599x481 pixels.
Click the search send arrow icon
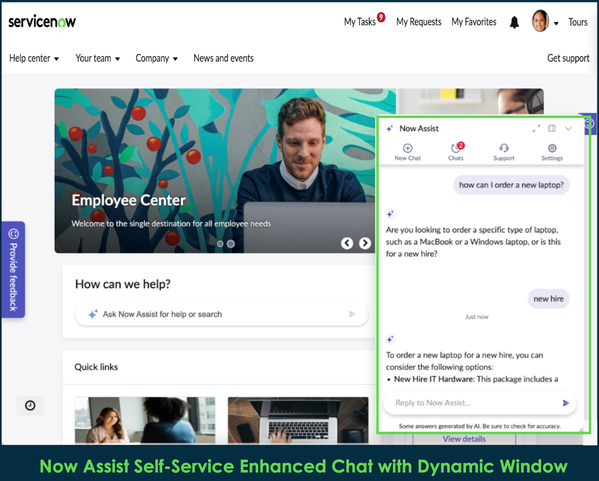[352, 314]
